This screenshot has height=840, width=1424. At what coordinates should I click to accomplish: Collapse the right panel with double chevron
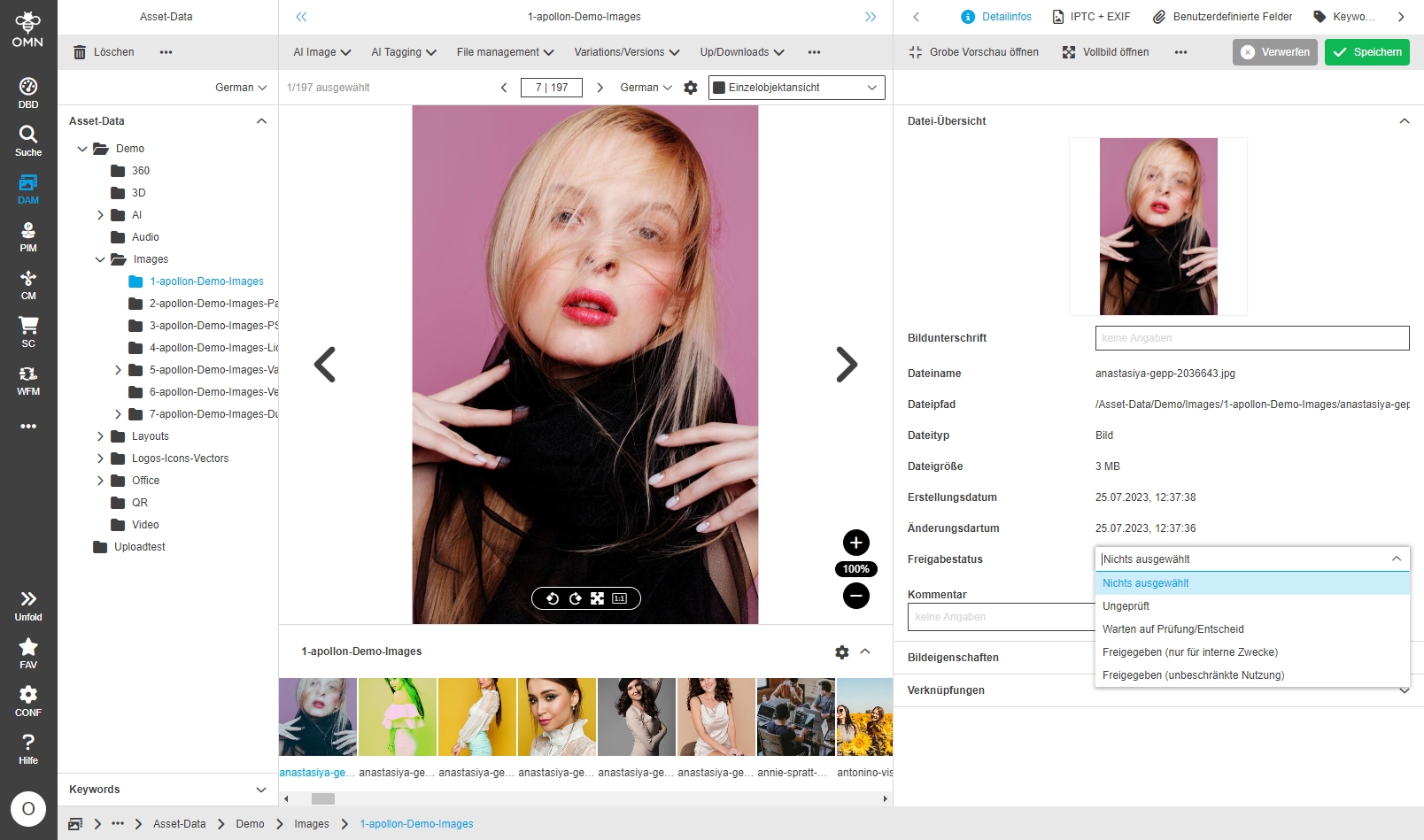(x=871, y=17)
